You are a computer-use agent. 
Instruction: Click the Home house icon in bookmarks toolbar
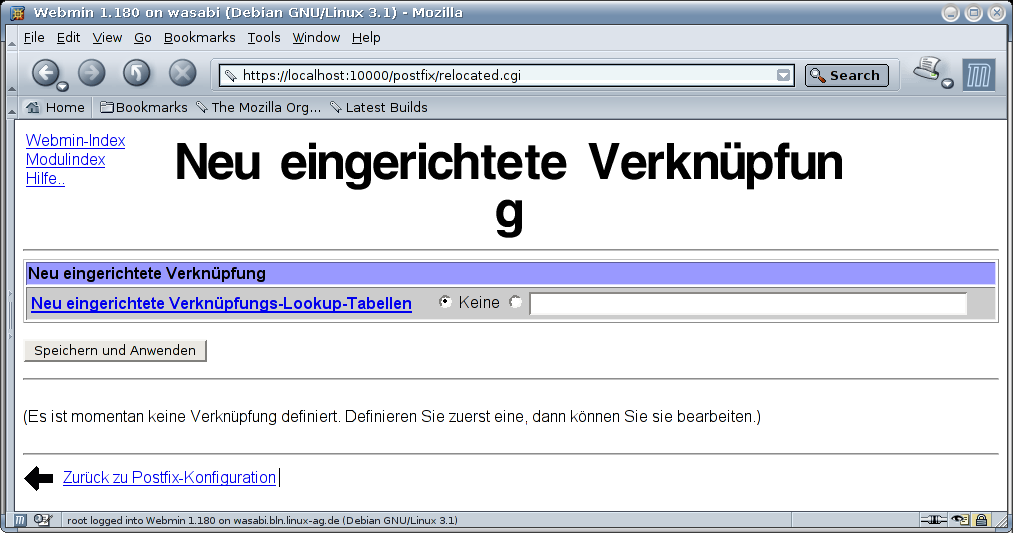coord(32,107)
